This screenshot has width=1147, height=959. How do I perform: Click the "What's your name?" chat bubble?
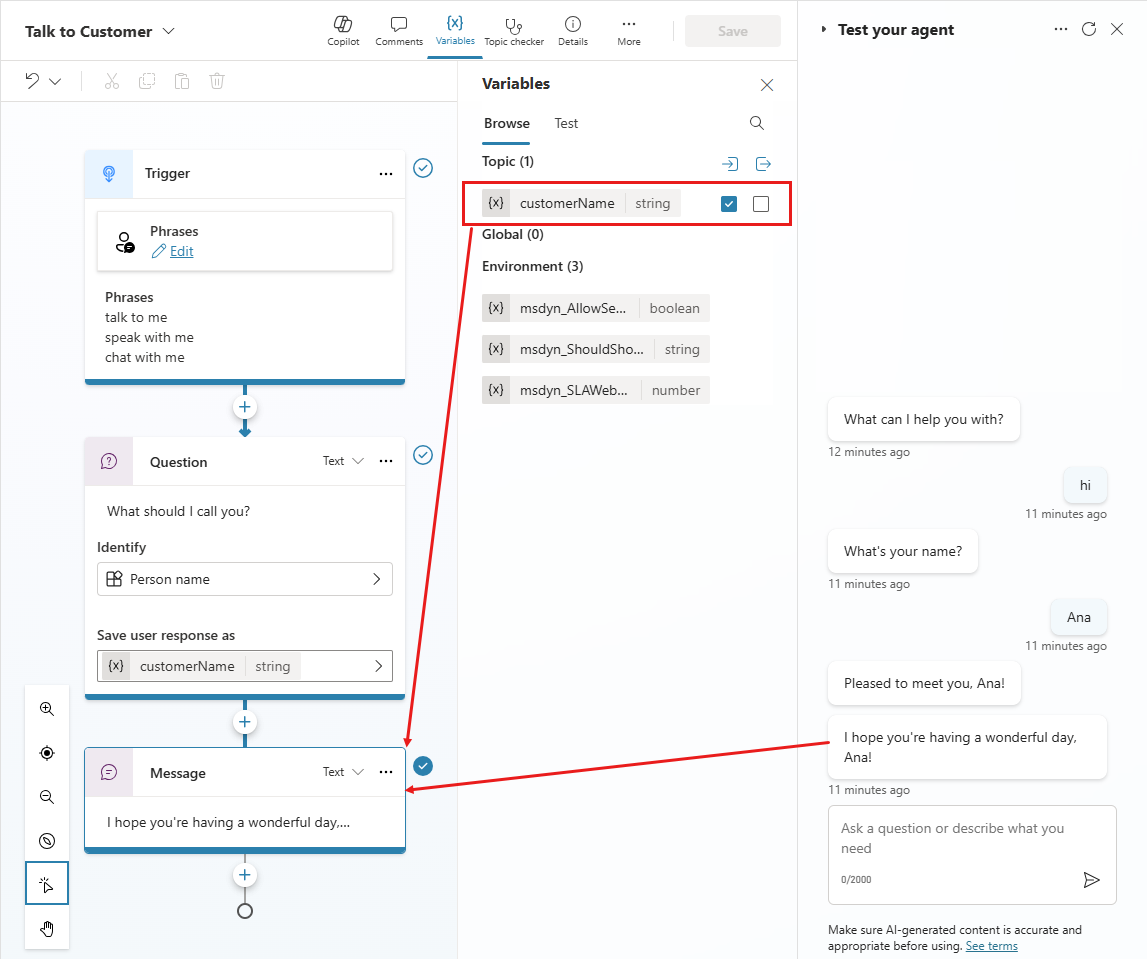(x=903, y=551)
